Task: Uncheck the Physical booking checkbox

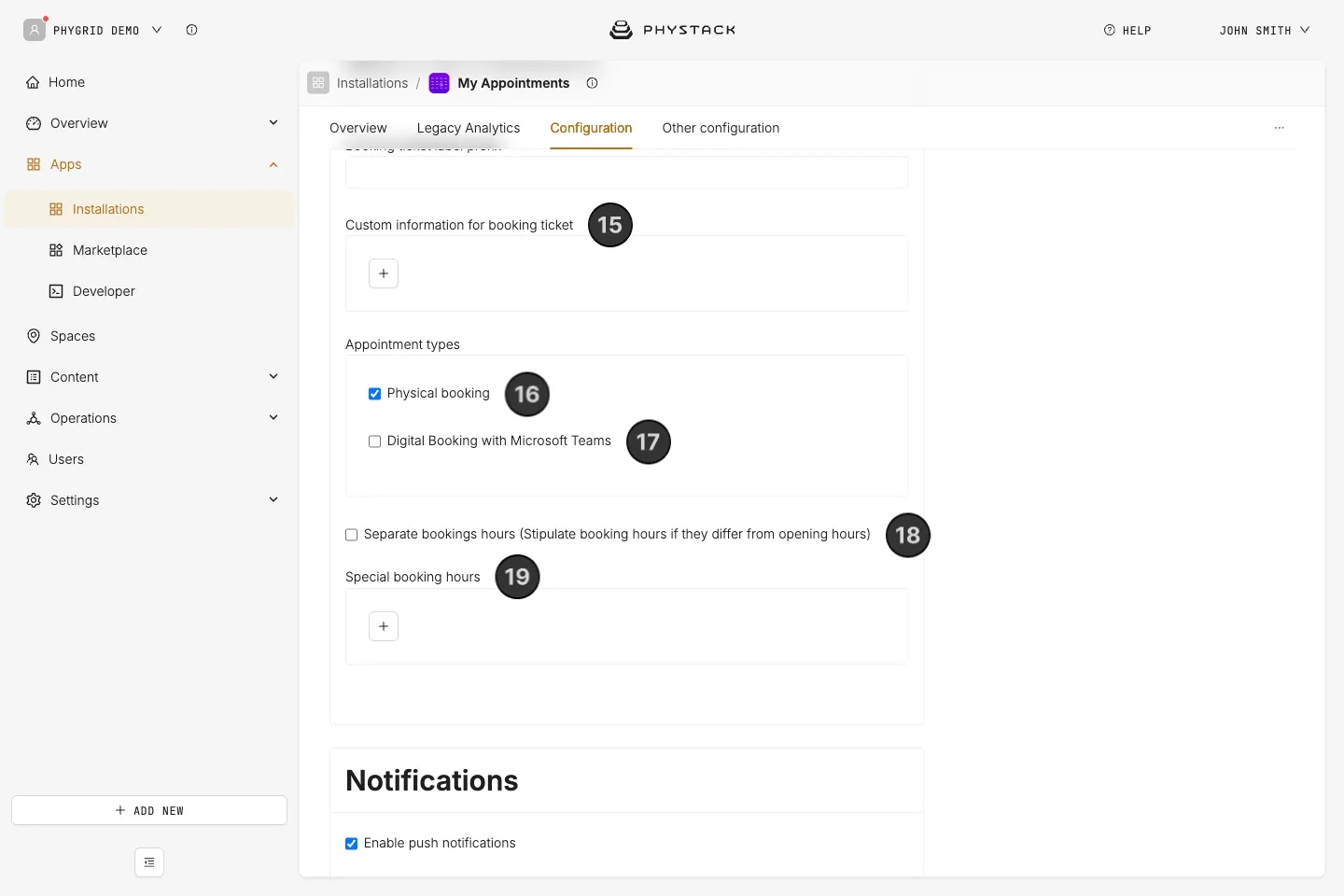Action: [x=374, y=394]
